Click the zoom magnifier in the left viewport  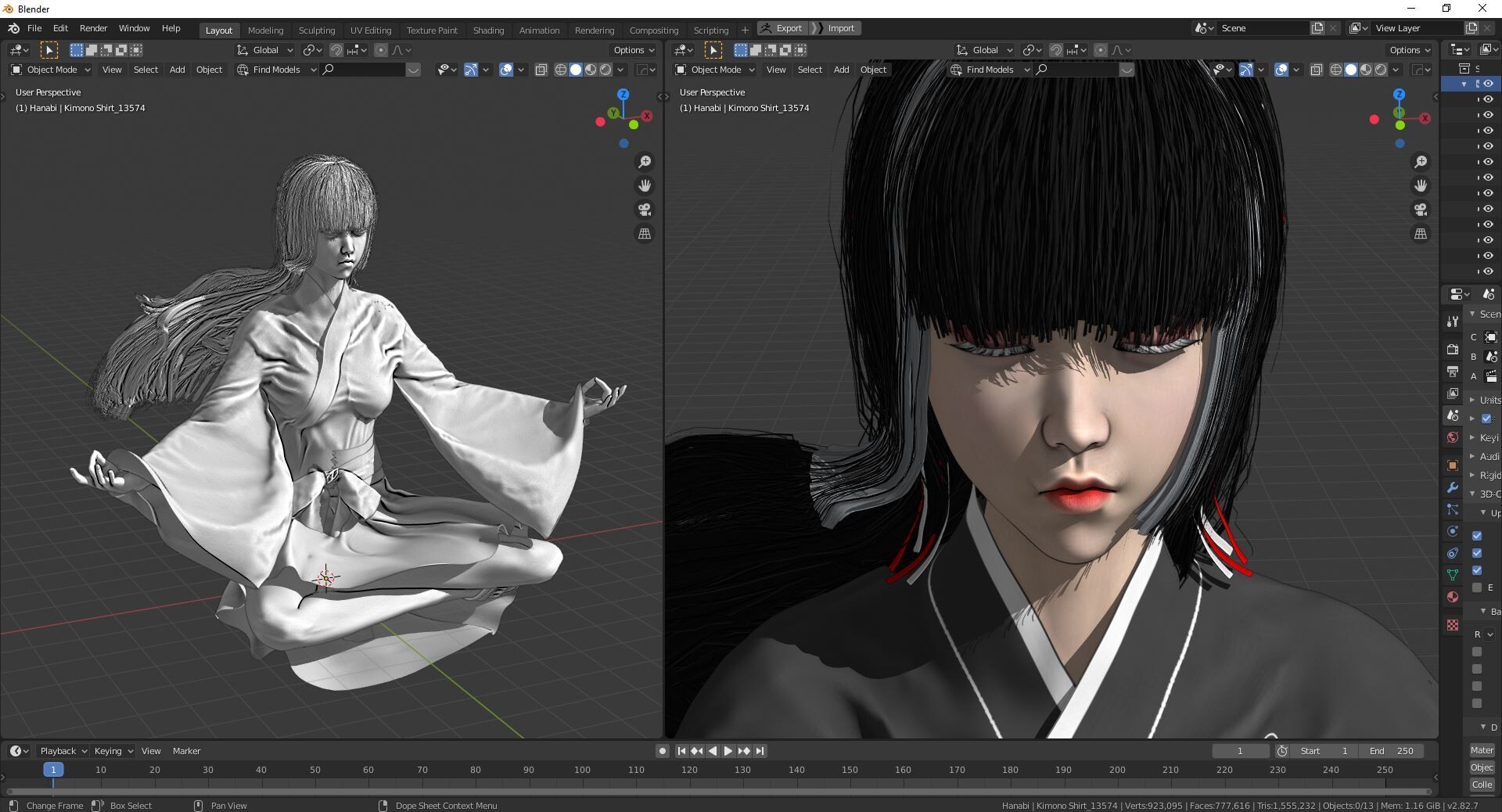(645, 162)
